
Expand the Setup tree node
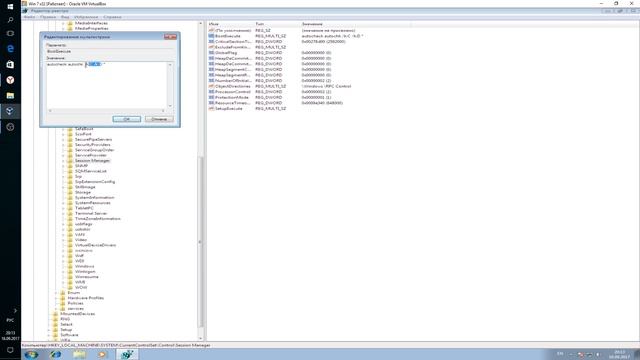click(x=49, y=330)
